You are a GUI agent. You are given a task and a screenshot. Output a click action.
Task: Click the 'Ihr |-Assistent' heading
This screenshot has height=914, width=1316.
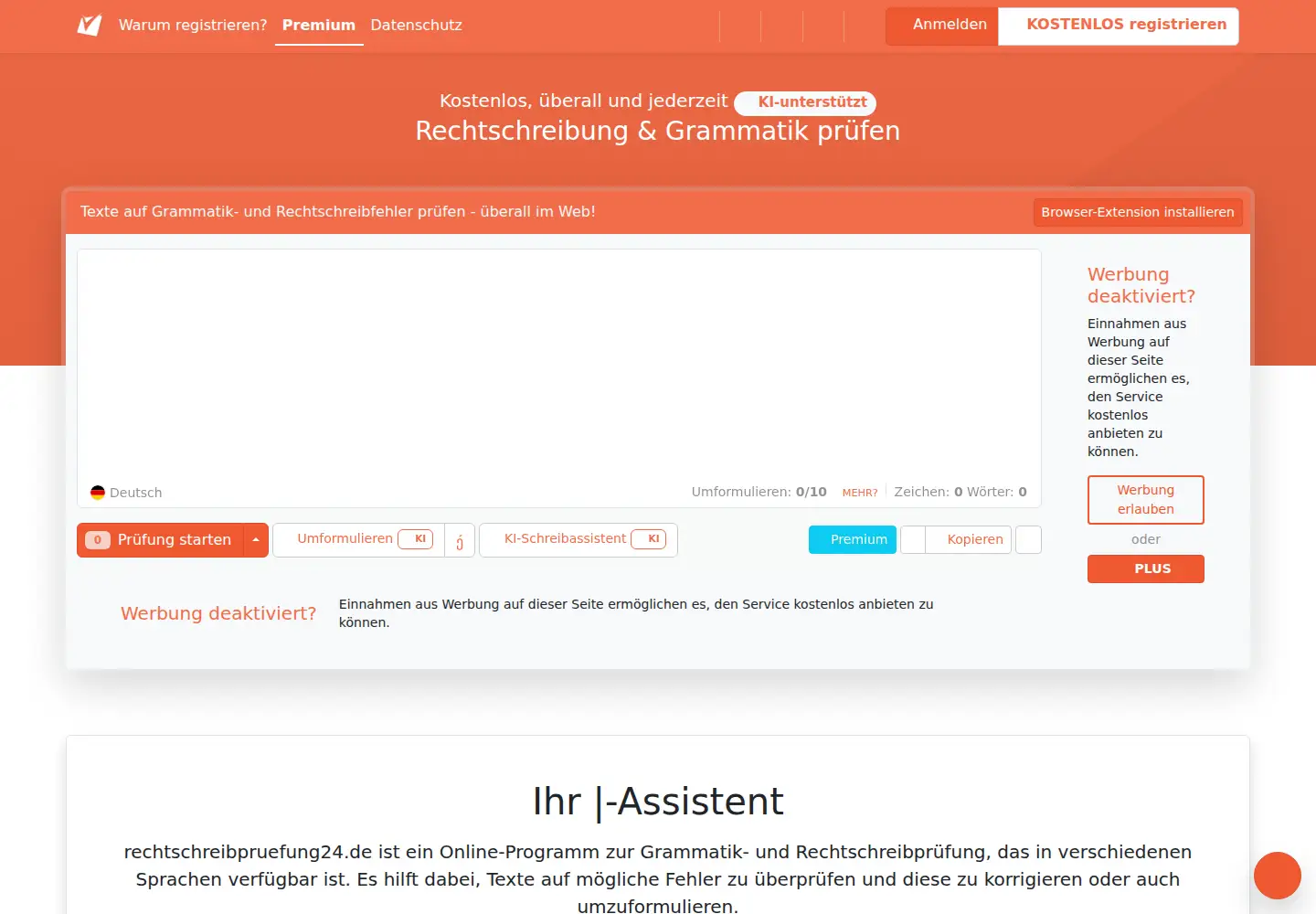[x=658, y=802]
